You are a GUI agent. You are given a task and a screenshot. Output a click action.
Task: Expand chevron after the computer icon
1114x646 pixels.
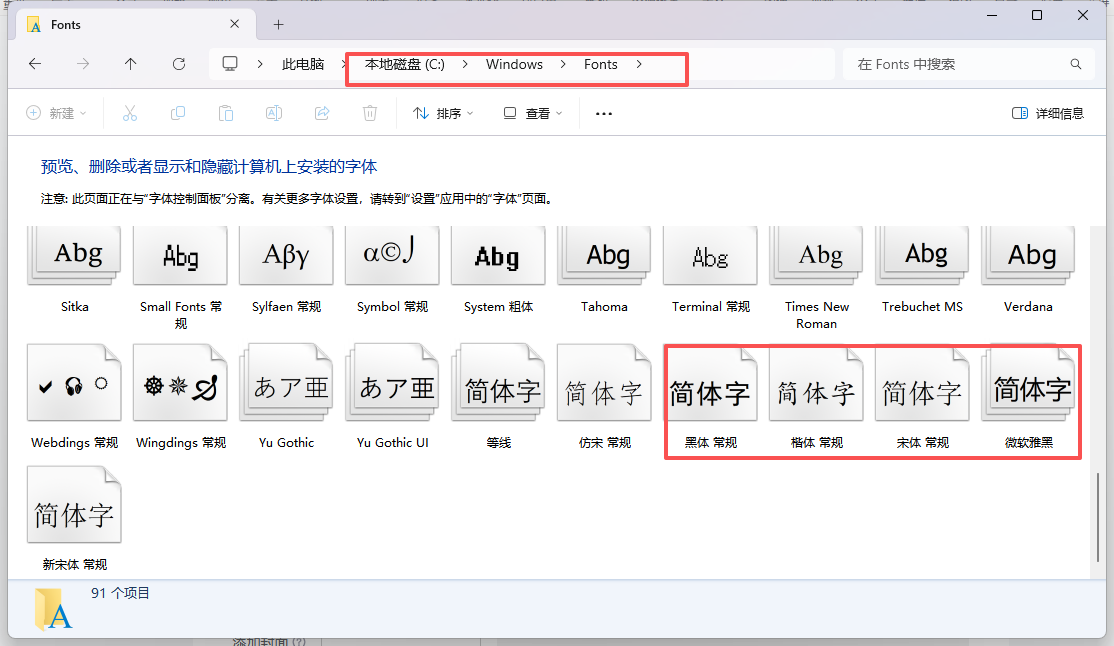(x=260, y=64)
